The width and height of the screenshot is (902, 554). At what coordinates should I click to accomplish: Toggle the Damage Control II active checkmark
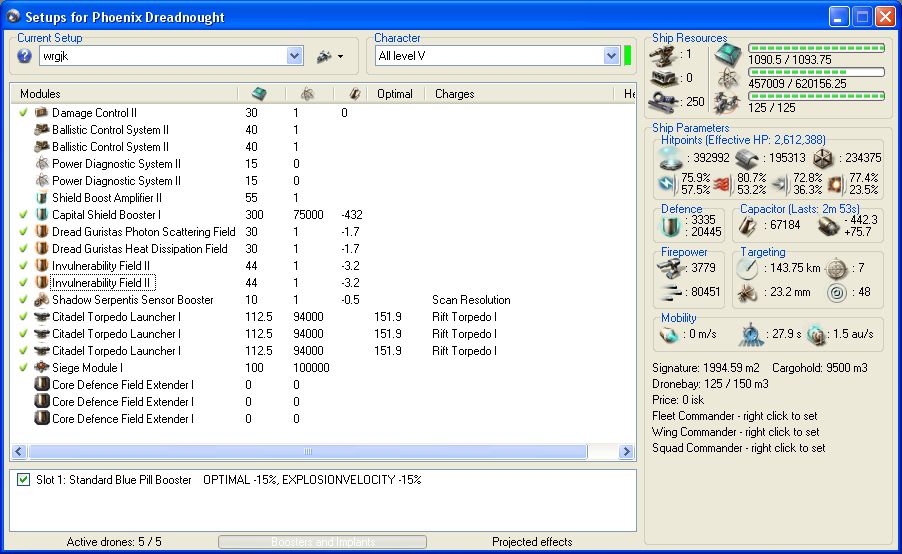click(23, 113)
